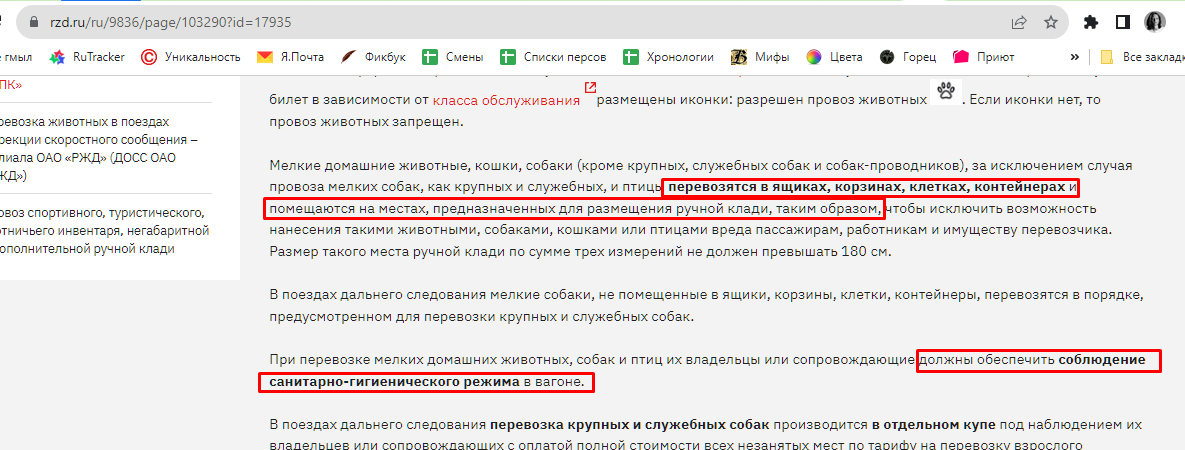1185x450 pixels.
Task: Open the RuTracker bookmark
Action: [87, 57]
